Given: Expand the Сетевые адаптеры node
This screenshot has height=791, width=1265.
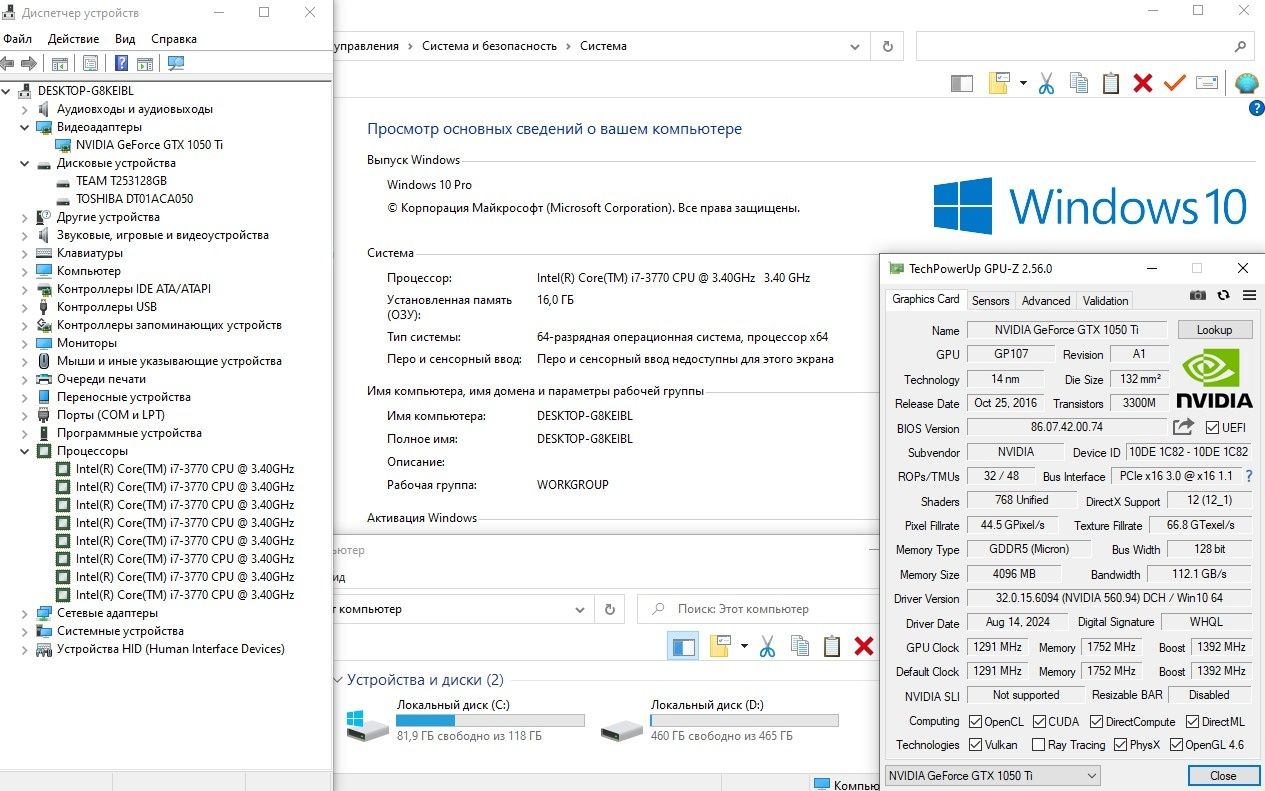Looking at the screenshot, I should [x=25, y=613].
